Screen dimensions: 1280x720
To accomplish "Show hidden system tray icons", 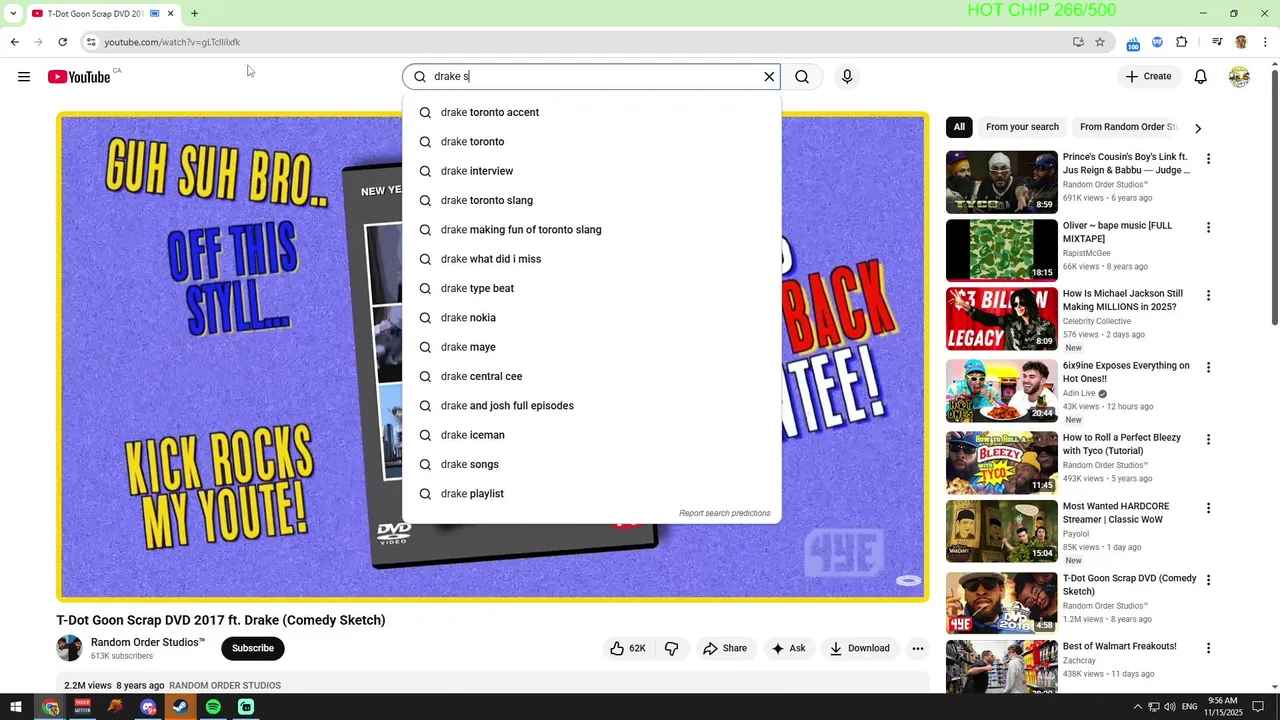I will [x=1137, y=707].
